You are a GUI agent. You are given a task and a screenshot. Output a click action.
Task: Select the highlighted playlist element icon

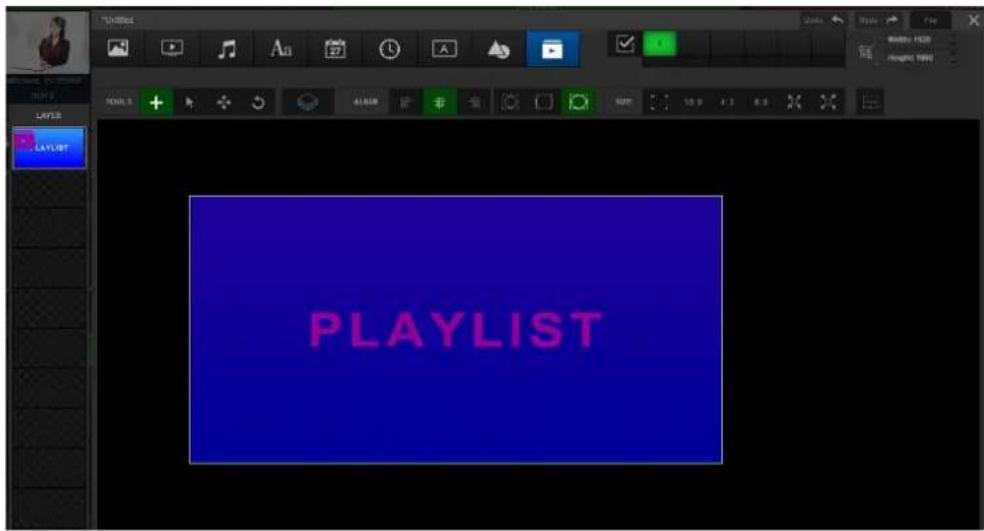(552, 48)
